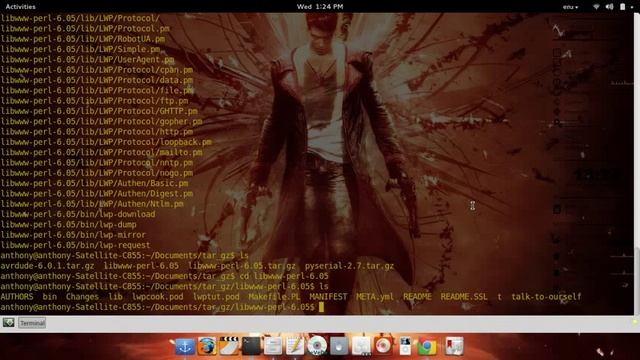Viewport: 640px width, 360px height.
Task: Click README.SSL in the ls output
Action: point(464,297)
